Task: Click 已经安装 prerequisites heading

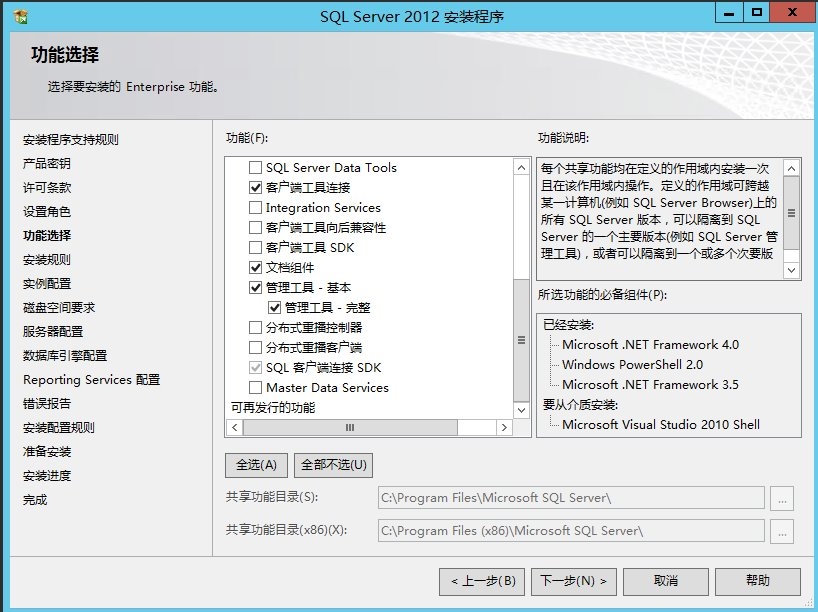Action: (x=568, y=325)
